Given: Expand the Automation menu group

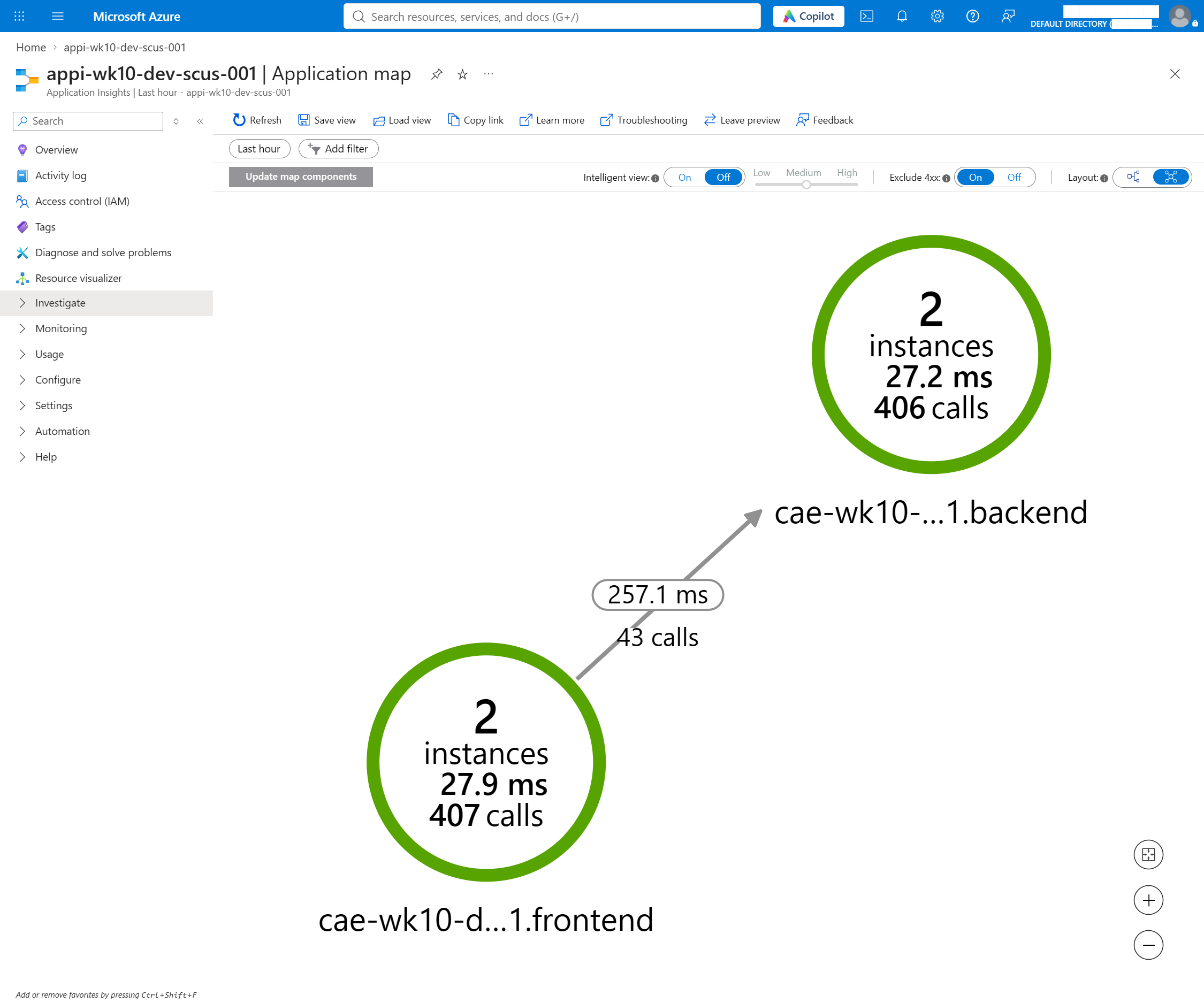Looking at the screenshot, I should pyautogui.click(x=106, y=431).
